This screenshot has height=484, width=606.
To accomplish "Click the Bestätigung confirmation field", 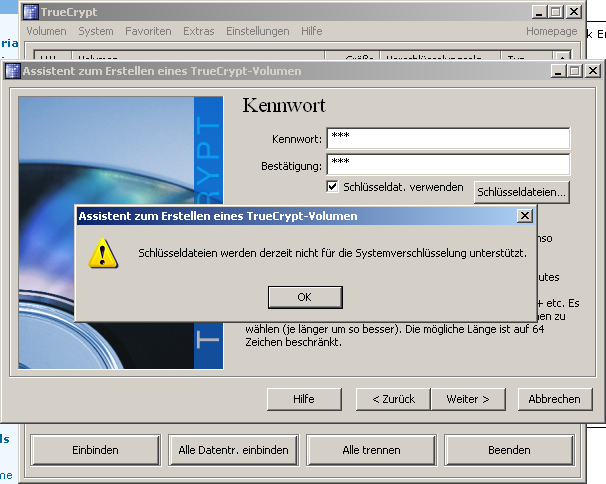I will 448,164.
